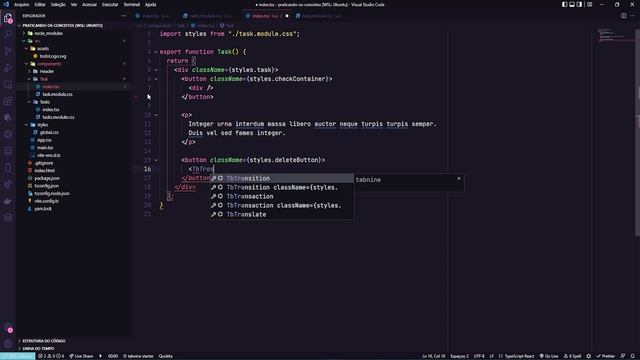This screenshot has height=360, width=640.
Task: Open editor more actions ellipsis
Action: (633, 16)
